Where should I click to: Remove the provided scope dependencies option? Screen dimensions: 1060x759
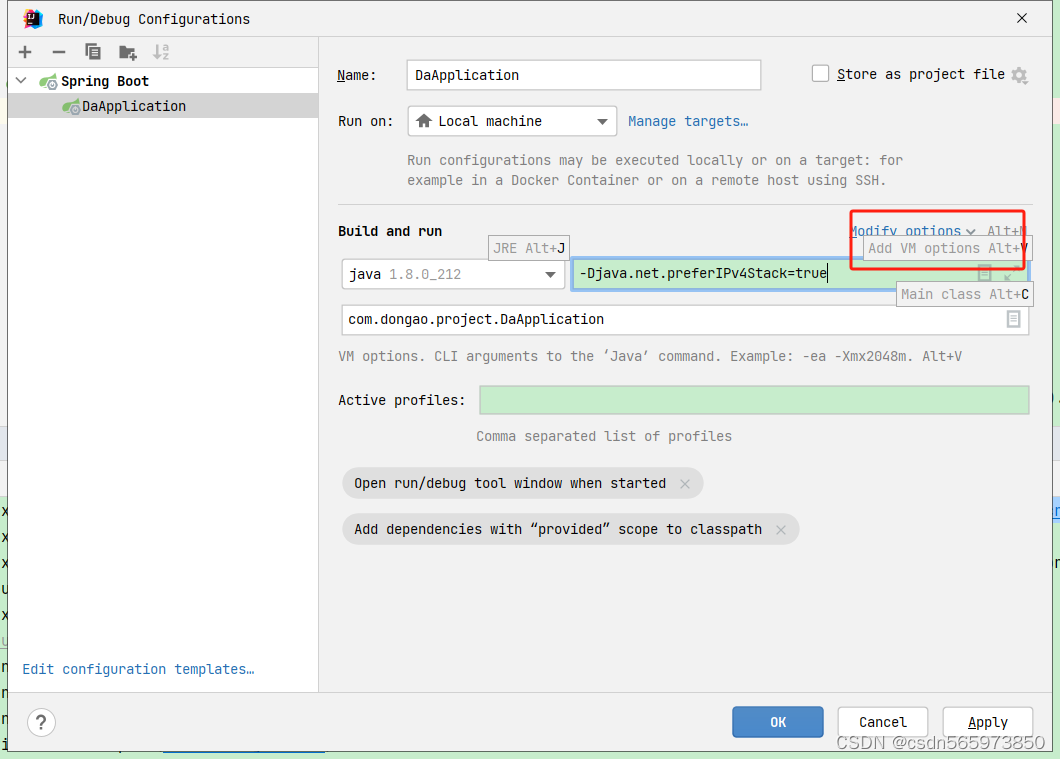pos(781,529)
